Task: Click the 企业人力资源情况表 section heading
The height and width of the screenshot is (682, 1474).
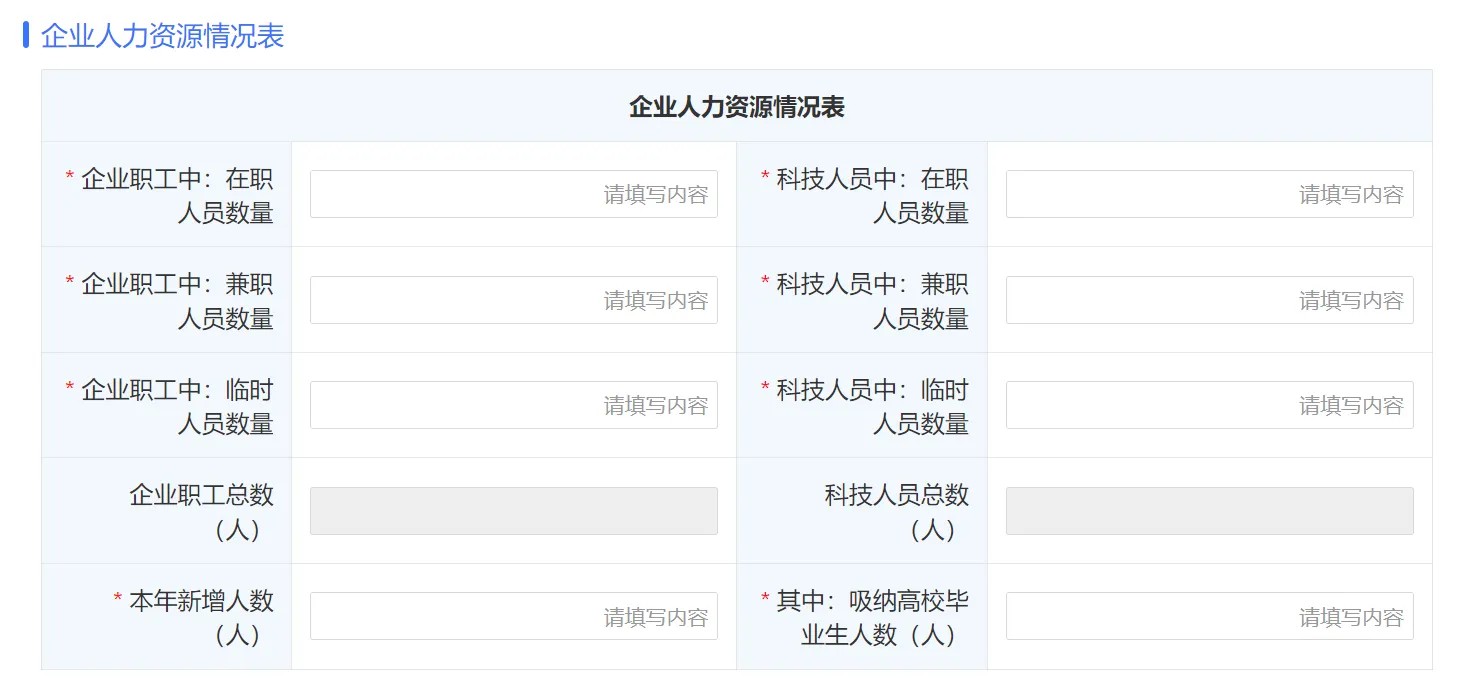Action: click(162, 36)
